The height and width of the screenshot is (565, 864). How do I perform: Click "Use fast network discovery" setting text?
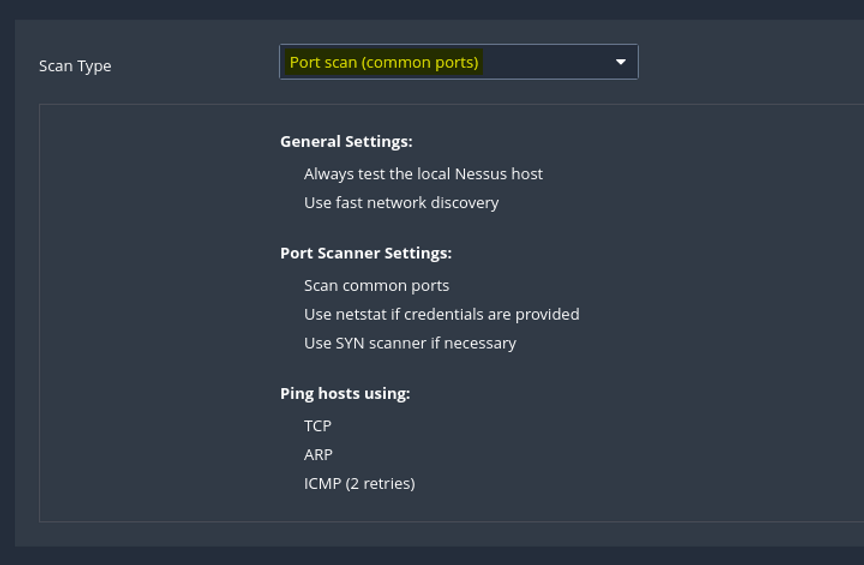(x=401, y=203)
